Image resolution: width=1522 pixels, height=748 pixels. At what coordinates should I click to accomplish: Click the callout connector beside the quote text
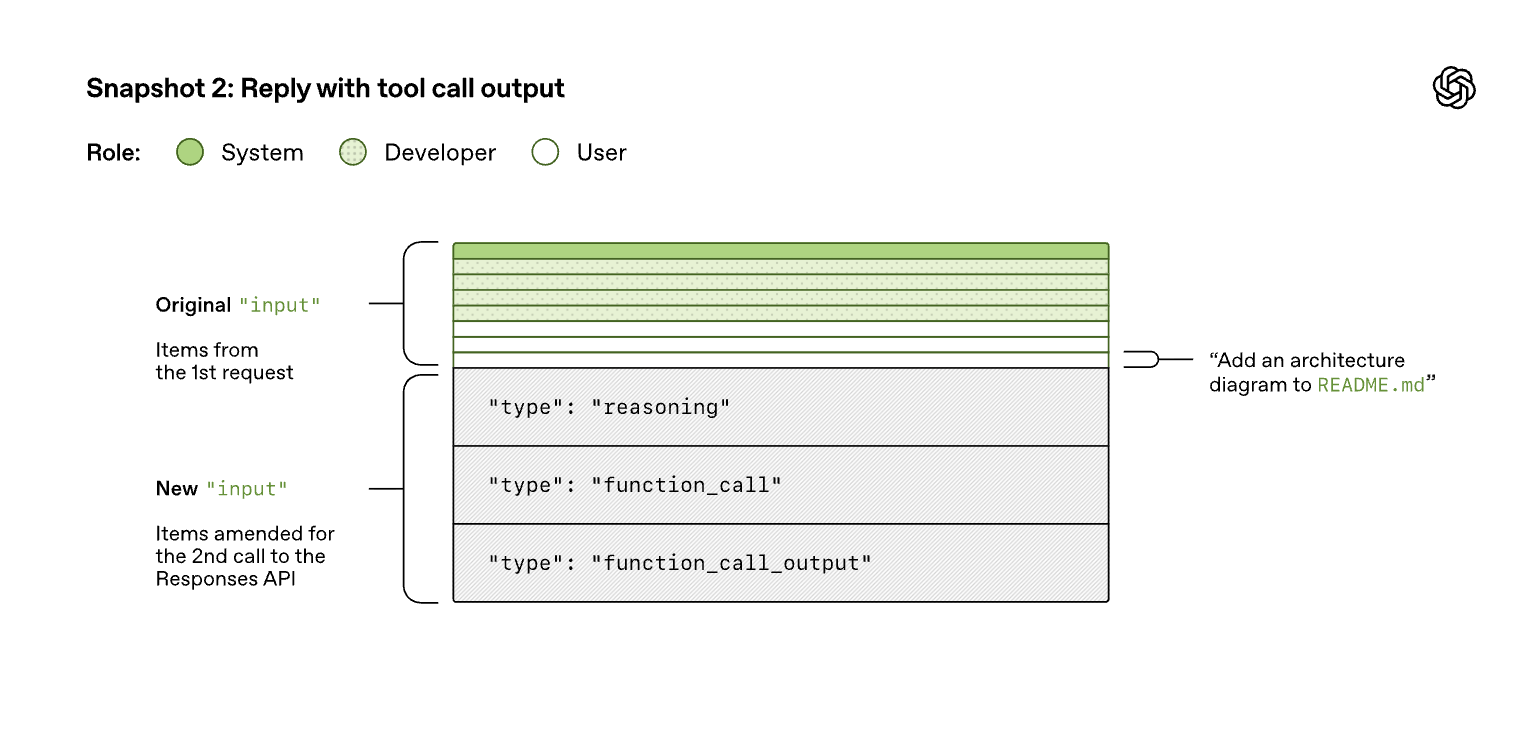[x=1150, y=360]
